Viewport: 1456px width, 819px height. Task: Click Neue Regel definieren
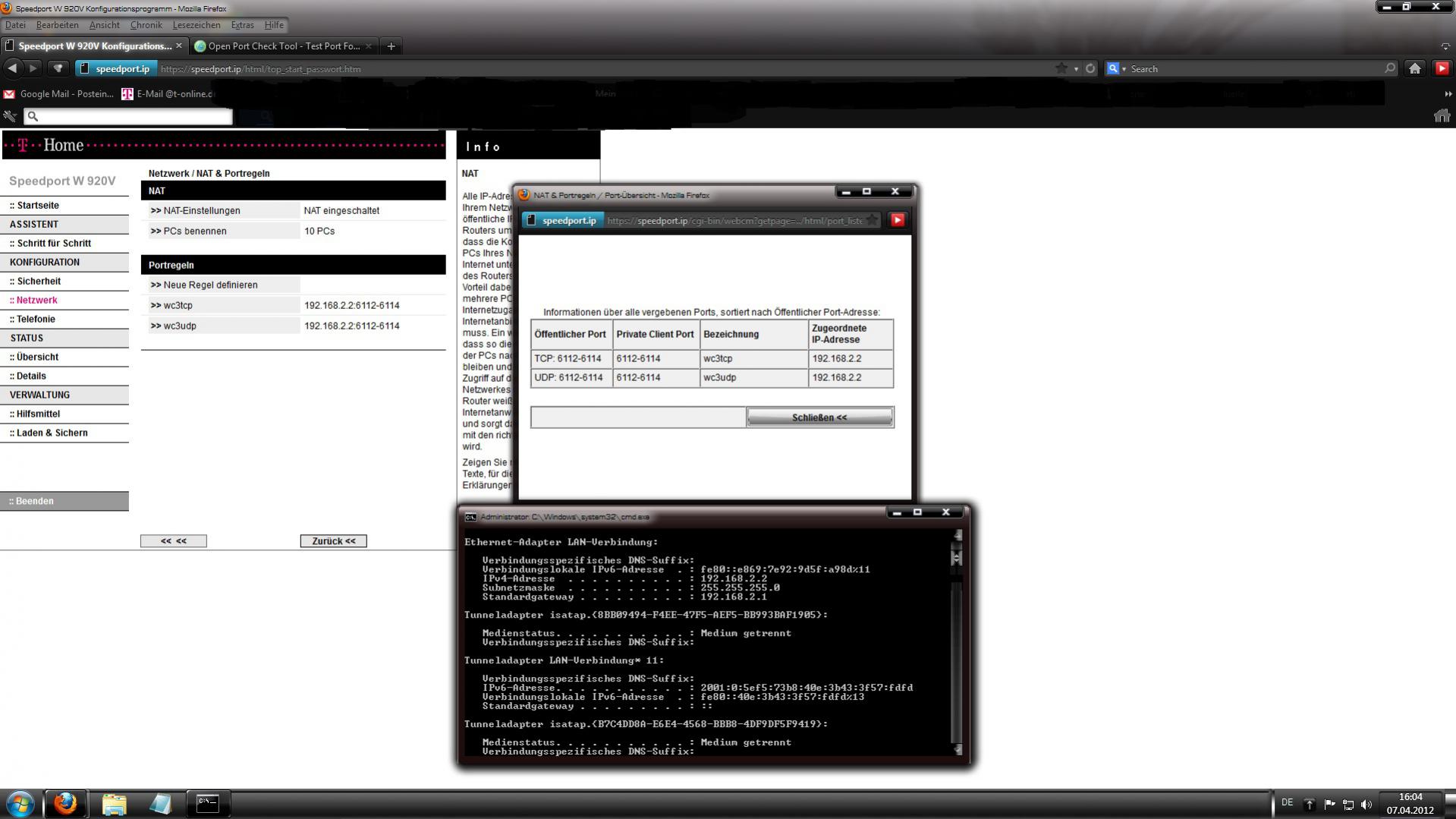[204, 285]
